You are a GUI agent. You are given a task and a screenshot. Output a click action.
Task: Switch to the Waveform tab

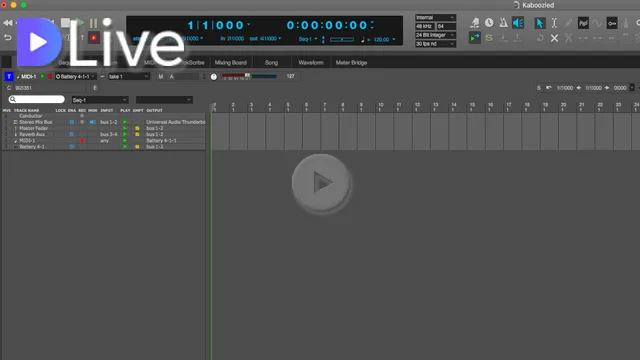[311, 62]
